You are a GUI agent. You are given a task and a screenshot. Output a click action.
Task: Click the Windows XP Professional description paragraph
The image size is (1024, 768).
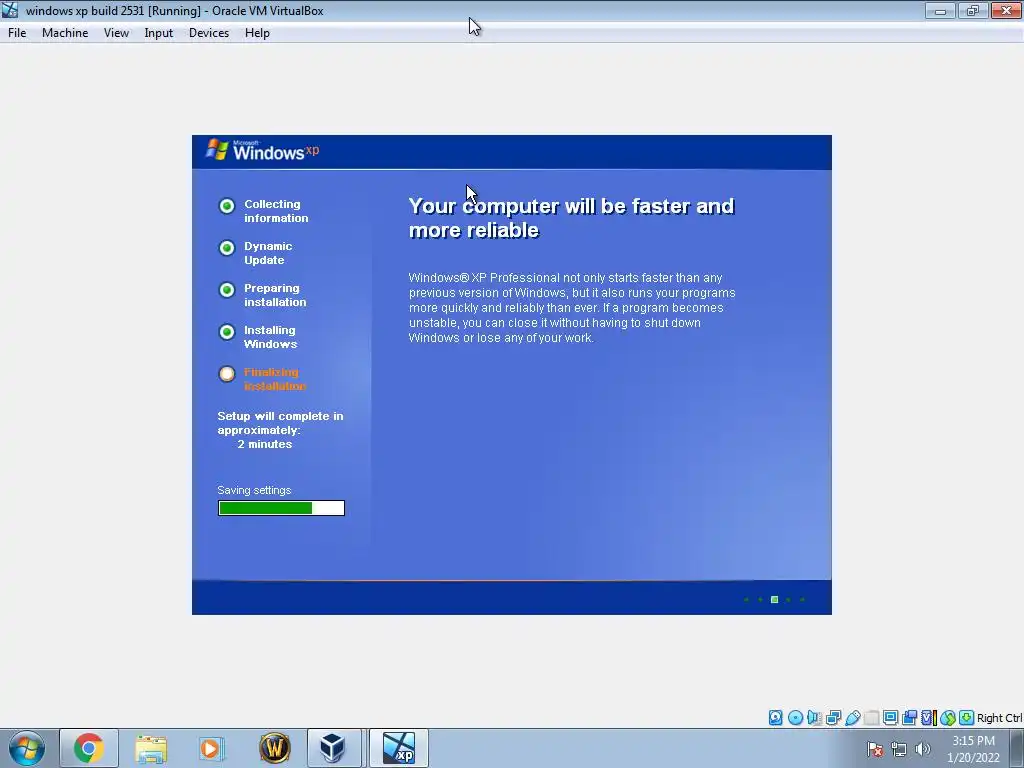click(x=572, y=308)
